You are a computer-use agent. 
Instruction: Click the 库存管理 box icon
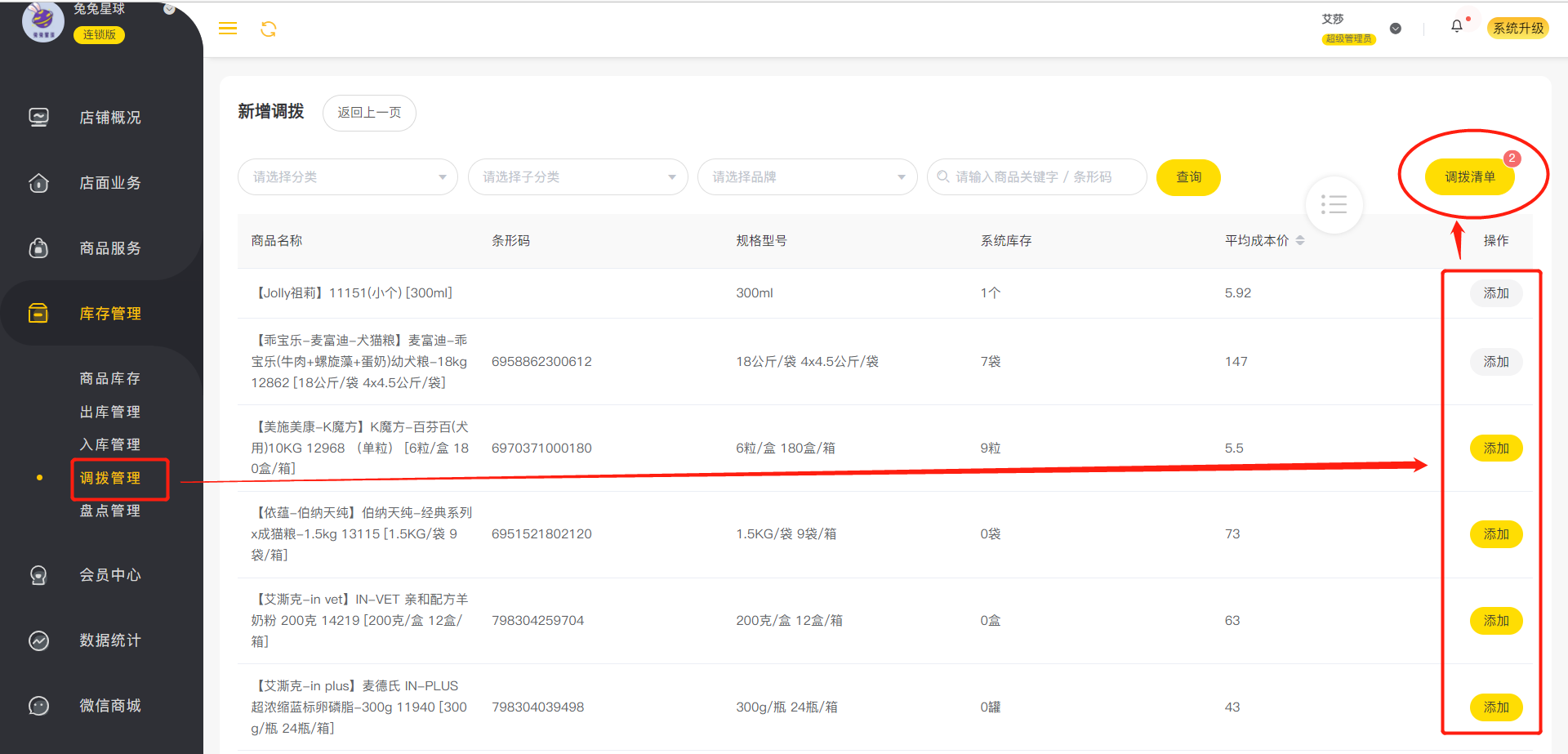click(38, 314)
